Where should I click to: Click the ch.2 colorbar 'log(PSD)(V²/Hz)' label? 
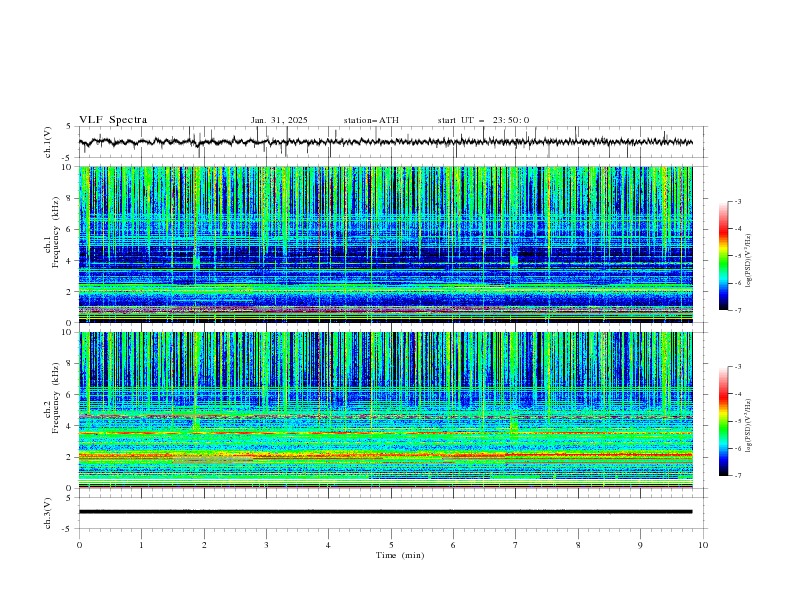(748, 425)
